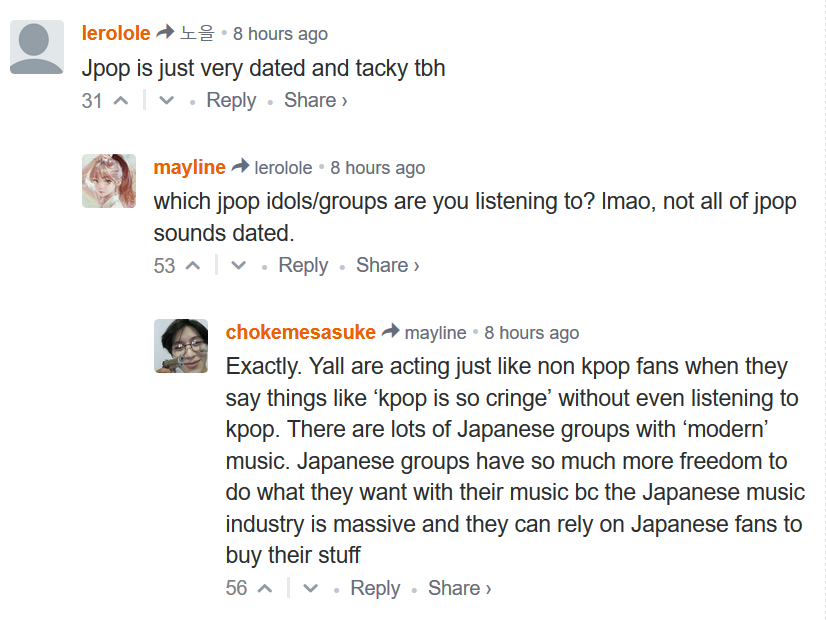This screenshot has height=620, width=826.
Task: Upvote lerolole's Jpop comment
Action: point(121,101)
